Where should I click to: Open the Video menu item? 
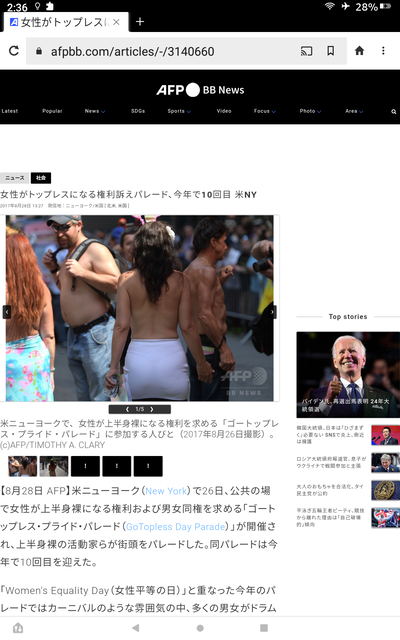tap(224, 111)
